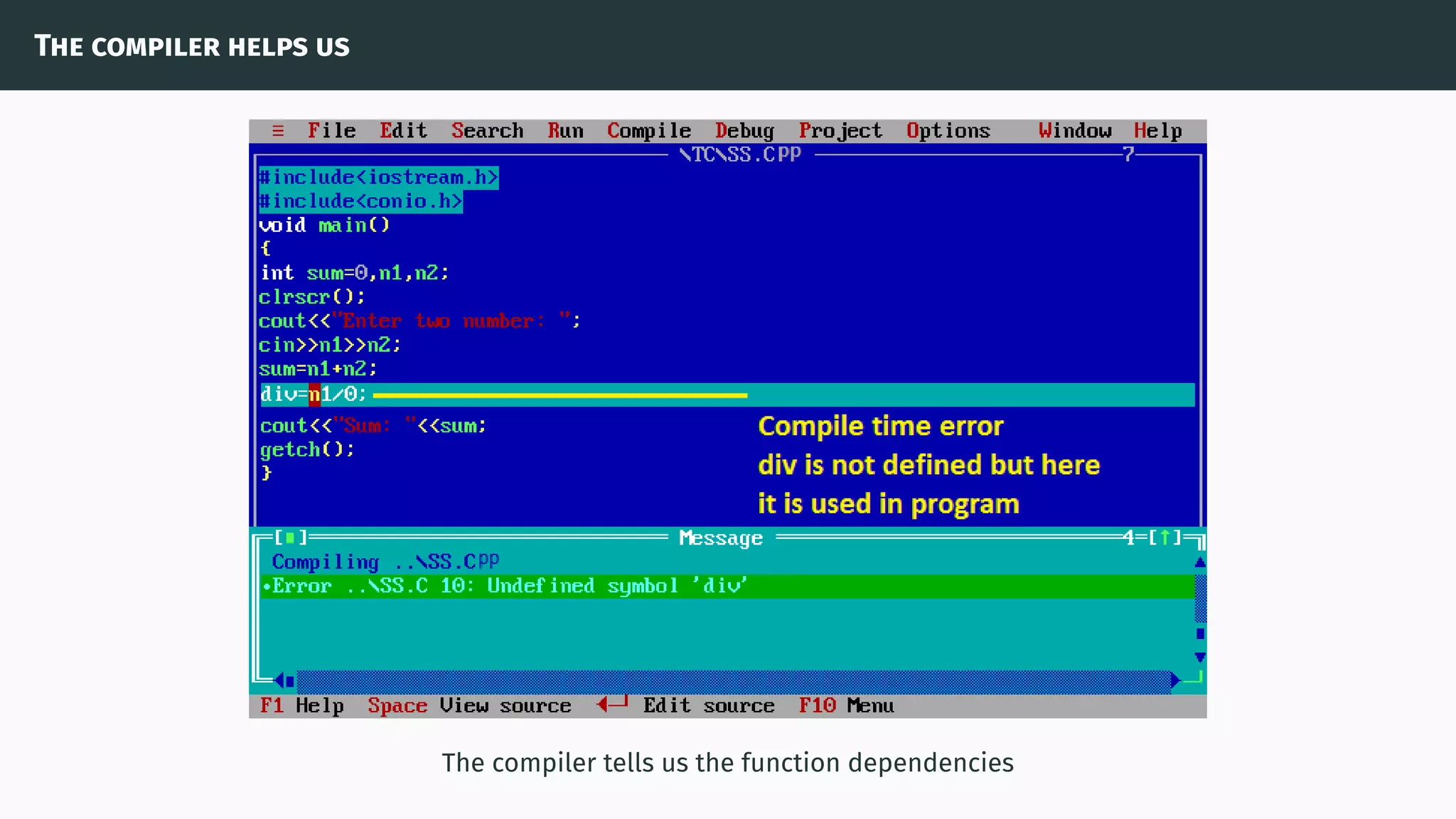Click the highlighted div=n1/0; code line
Image resolution: width=1456 pixels, height=819 pixels.
coord(314,395)
